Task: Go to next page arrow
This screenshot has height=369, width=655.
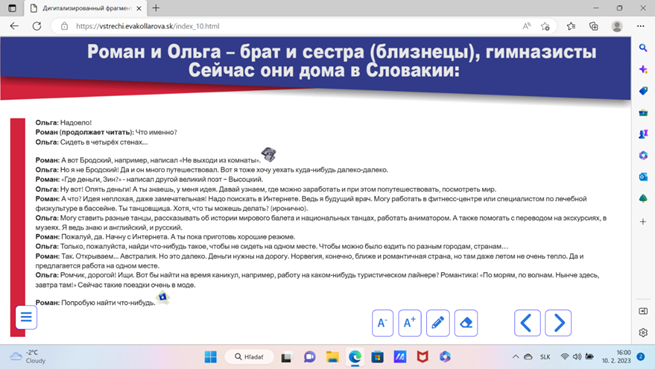Action: click(558, 323)
